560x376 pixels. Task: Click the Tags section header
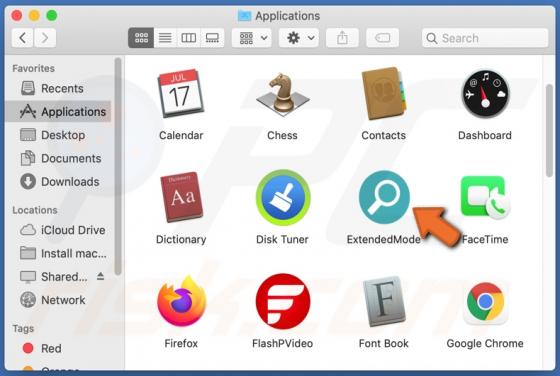(x=23, y=329)
